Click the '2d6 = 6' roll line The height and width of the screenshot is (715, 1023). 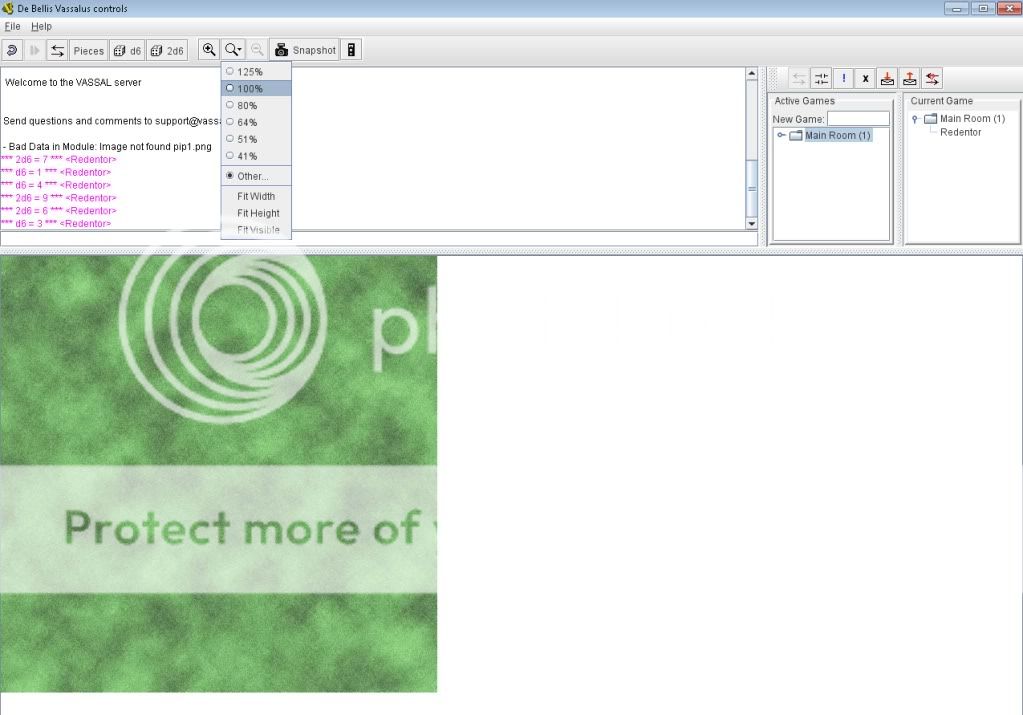[59, 211]
